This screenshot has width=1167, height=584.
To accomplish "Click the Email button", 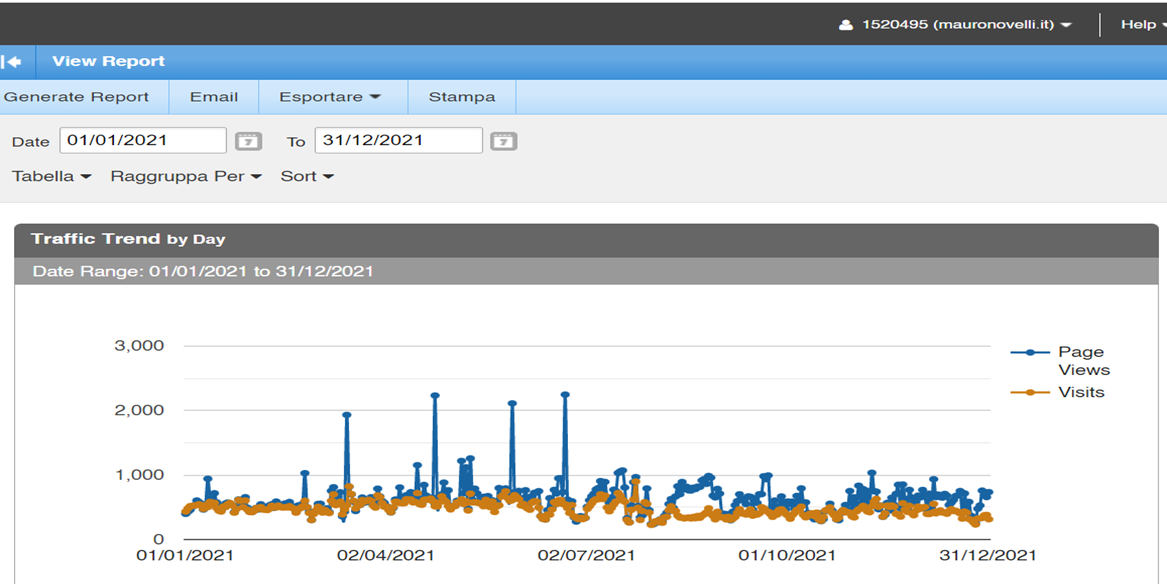I will pyautogui.click(x=214, y=97).
